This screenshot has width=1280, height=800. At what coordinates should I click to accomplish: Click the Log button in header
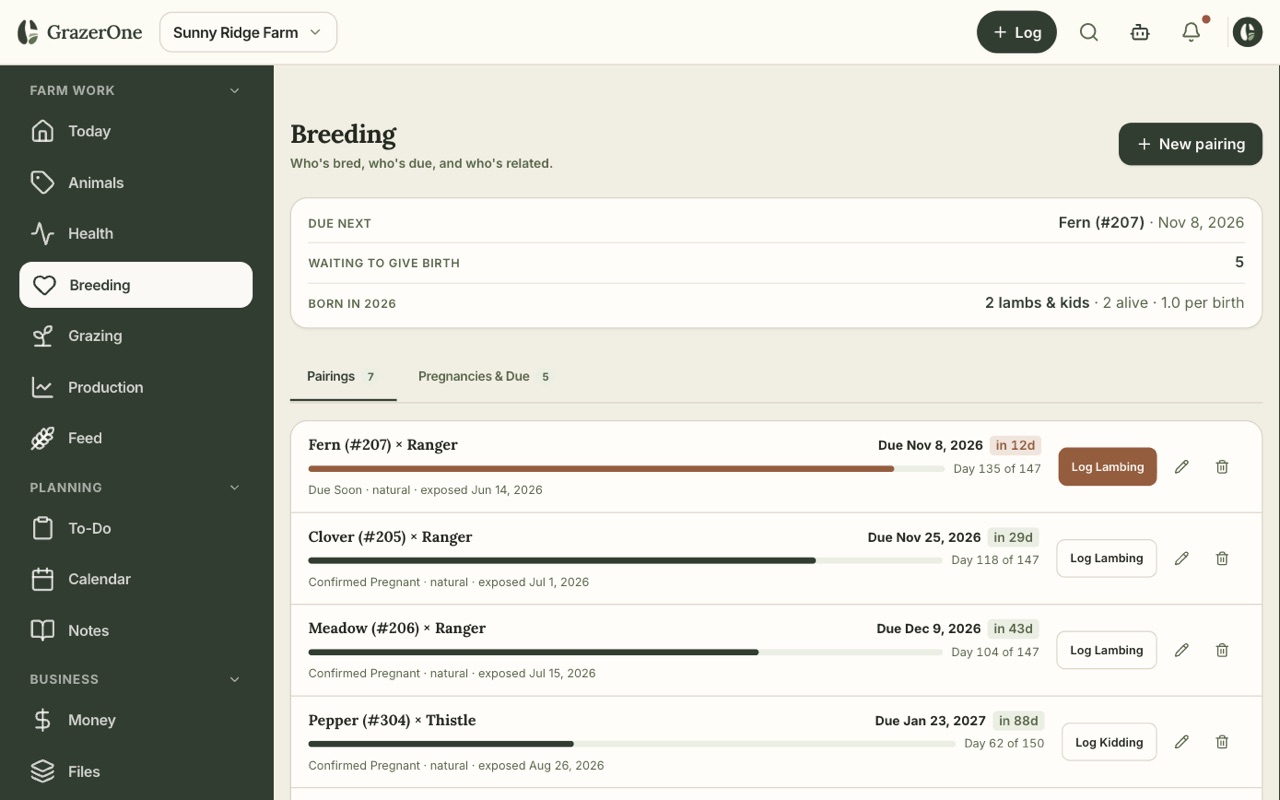coord(1017,32)
